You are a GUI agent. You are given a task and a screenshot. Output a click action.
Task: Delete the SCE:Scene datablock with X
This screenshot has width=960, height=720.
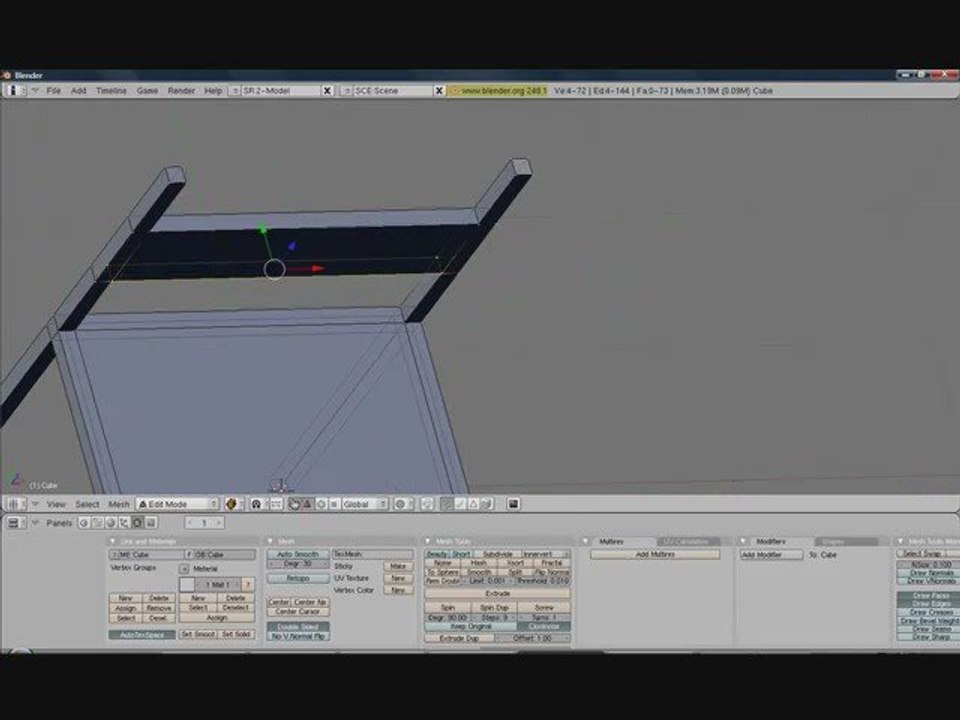tap(438, 91)
